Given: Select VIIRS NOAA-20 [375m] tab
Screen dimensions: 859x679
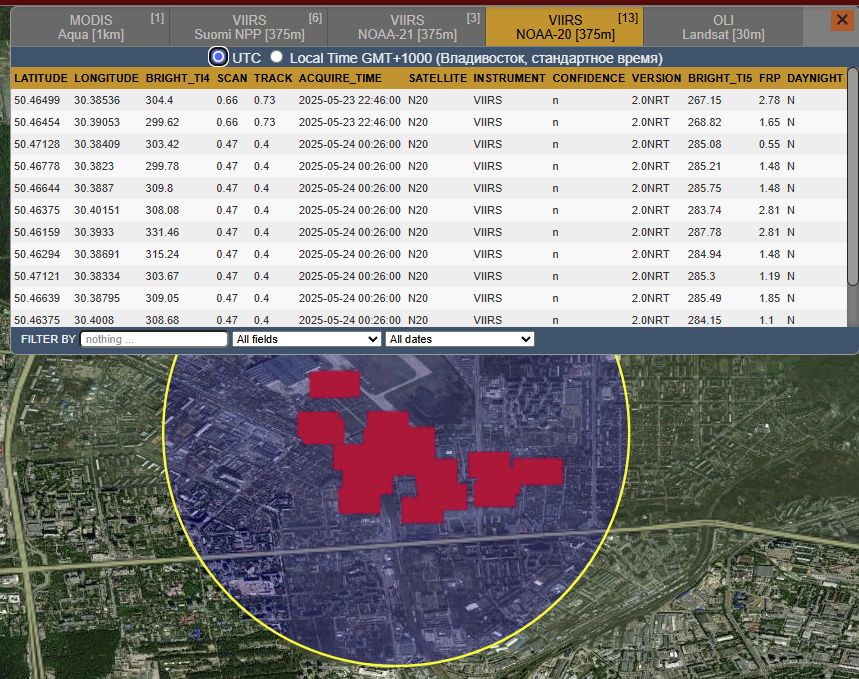Looking at the screenshot, I should click(565, 27).
